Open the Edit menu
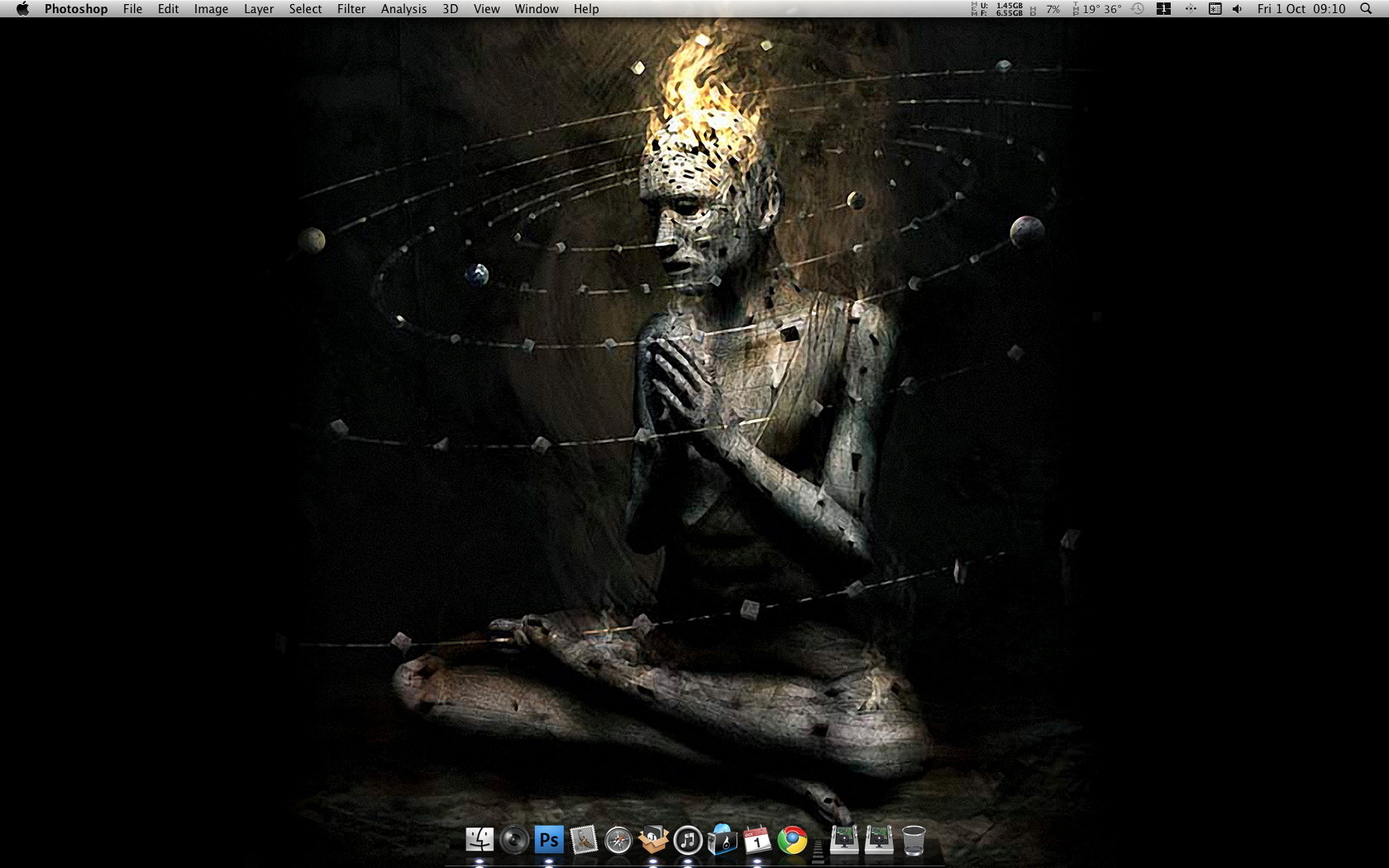Screen dimensions: 1389x868 click(x=169, y=9)
